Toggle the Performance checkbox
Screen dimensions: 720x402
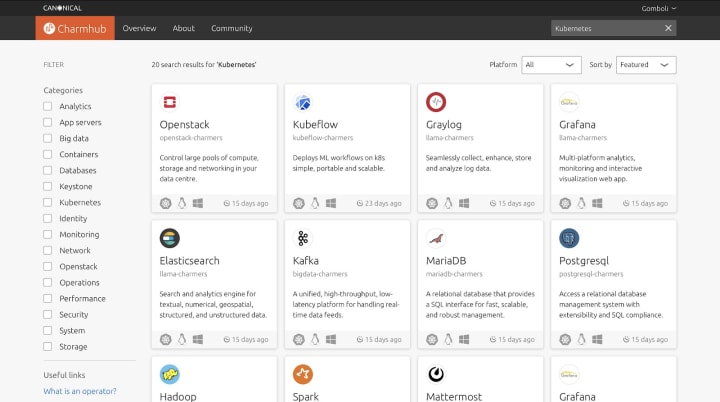click(47, 299)
